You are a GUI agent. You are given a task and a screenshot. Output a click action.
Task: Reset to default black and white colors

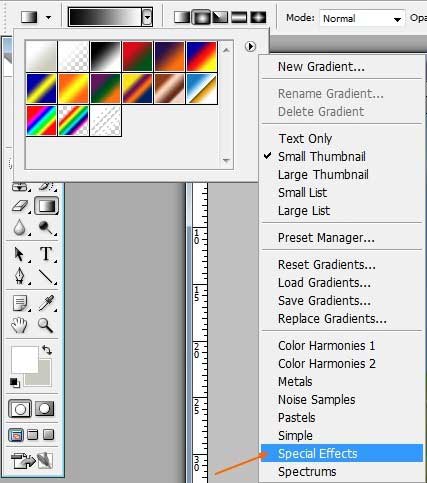point(14,383)
